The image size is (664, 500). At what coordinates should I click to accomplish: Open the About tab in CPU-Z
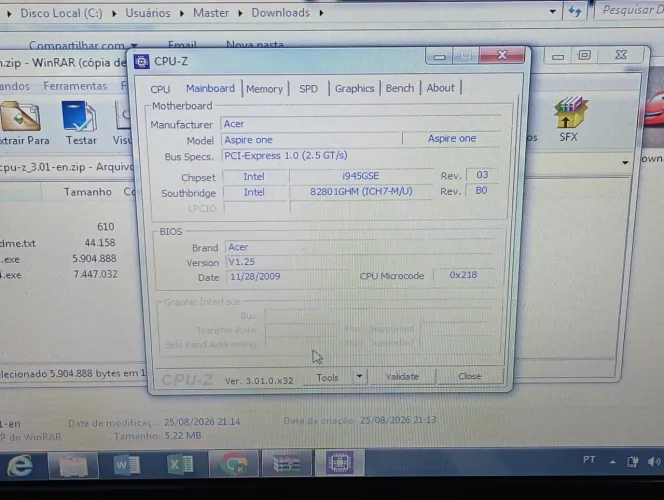440,88
